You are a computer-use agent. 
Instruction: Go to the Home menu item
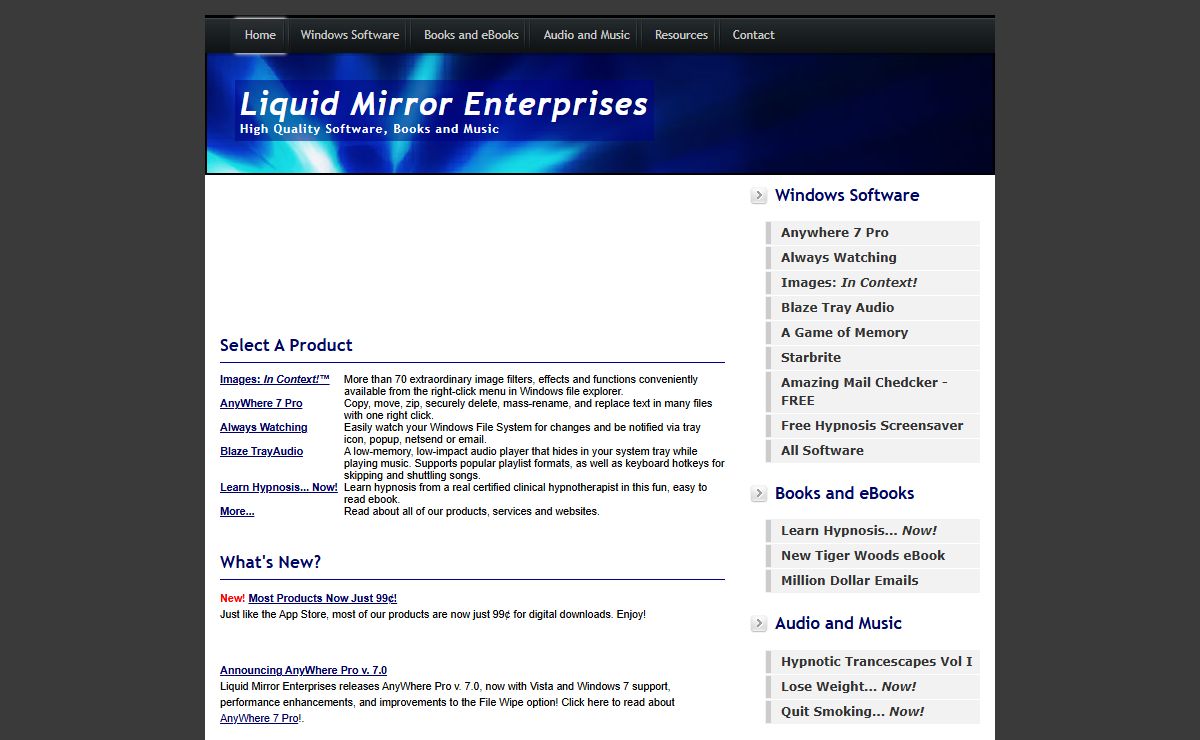[260, 35]
